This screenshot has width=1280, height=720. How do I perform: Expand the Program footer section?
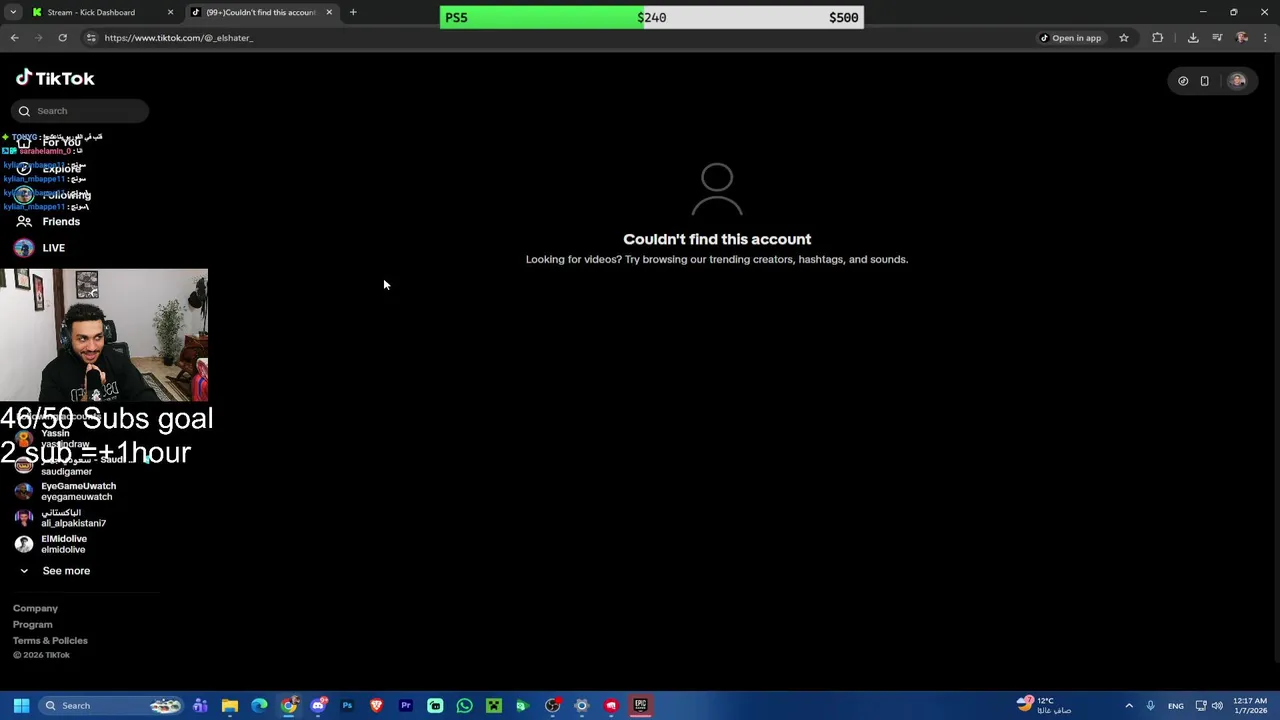(33, 624)
